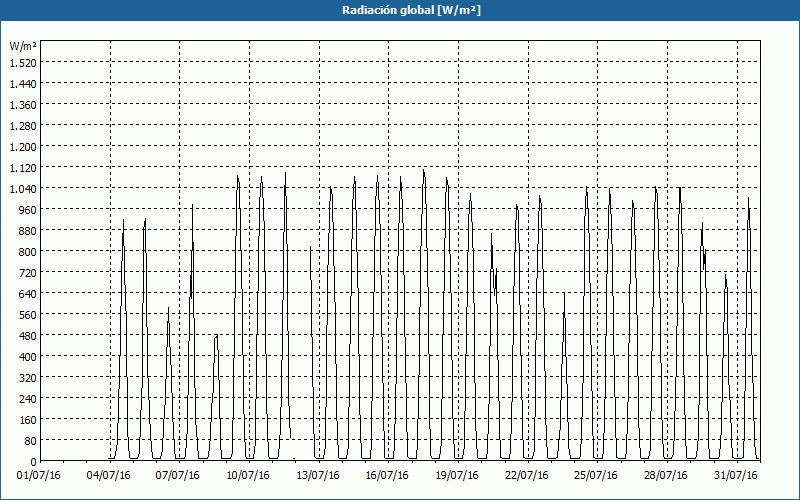Click the 0 y-axis value

[x=34, y=462]
